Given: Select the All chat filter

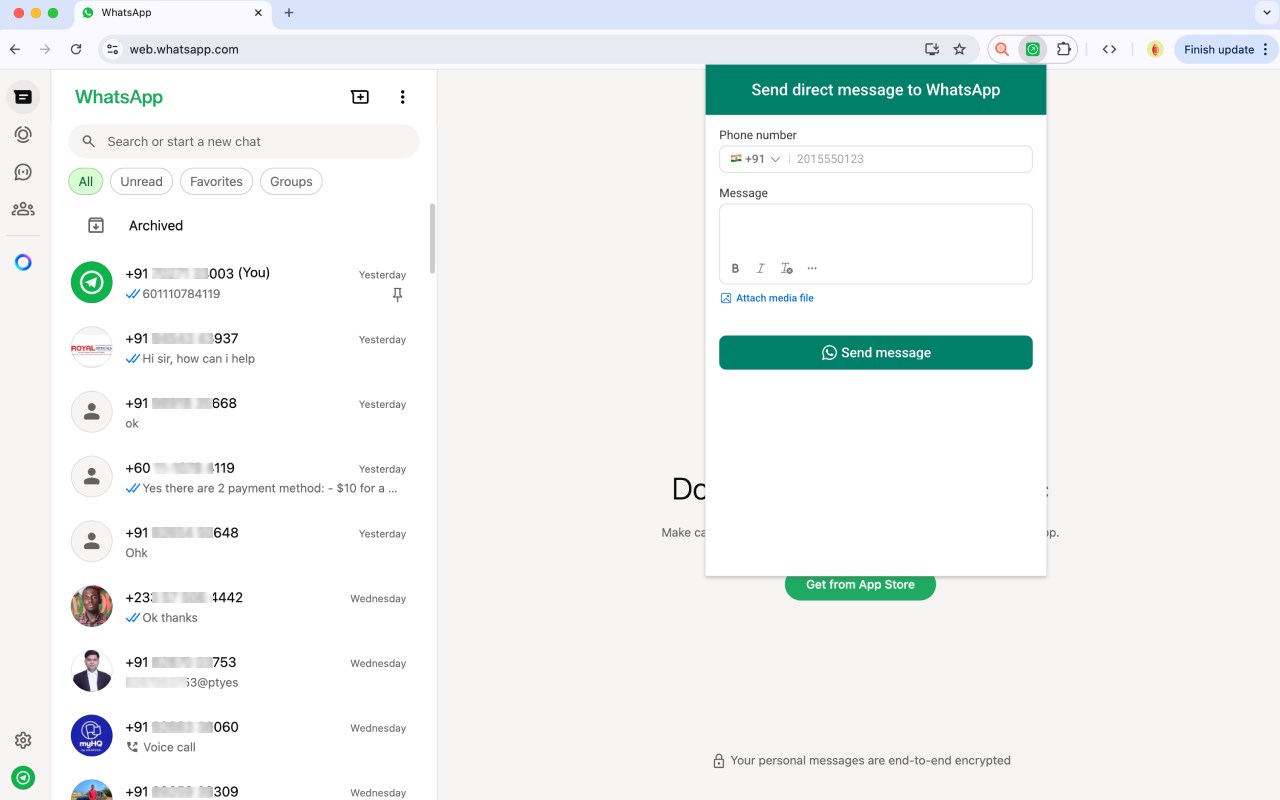Looking at the screenshot, I should click(86, 181).
